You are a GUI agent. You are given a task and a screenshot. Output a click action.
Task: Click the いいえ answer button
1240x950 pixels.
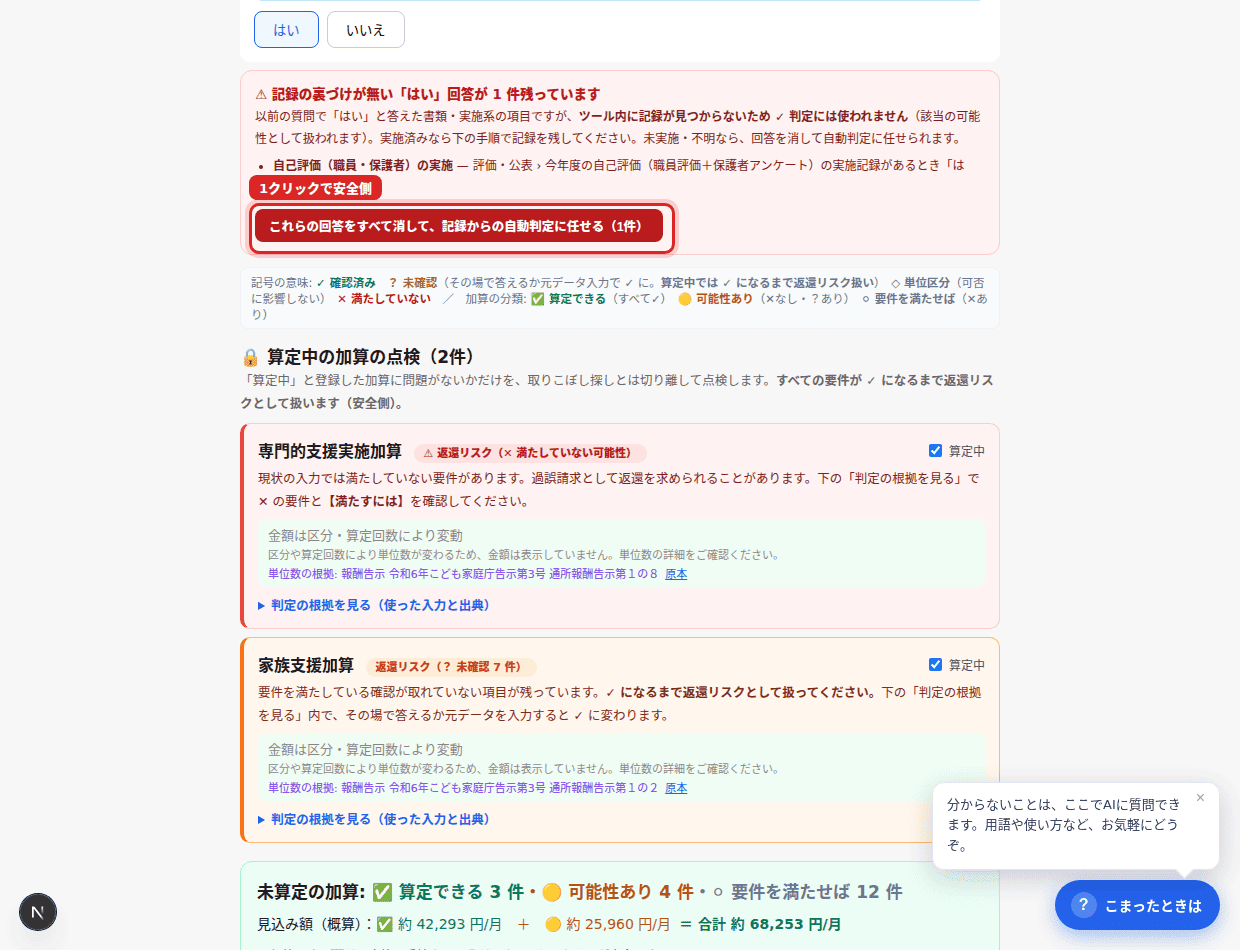366,30
